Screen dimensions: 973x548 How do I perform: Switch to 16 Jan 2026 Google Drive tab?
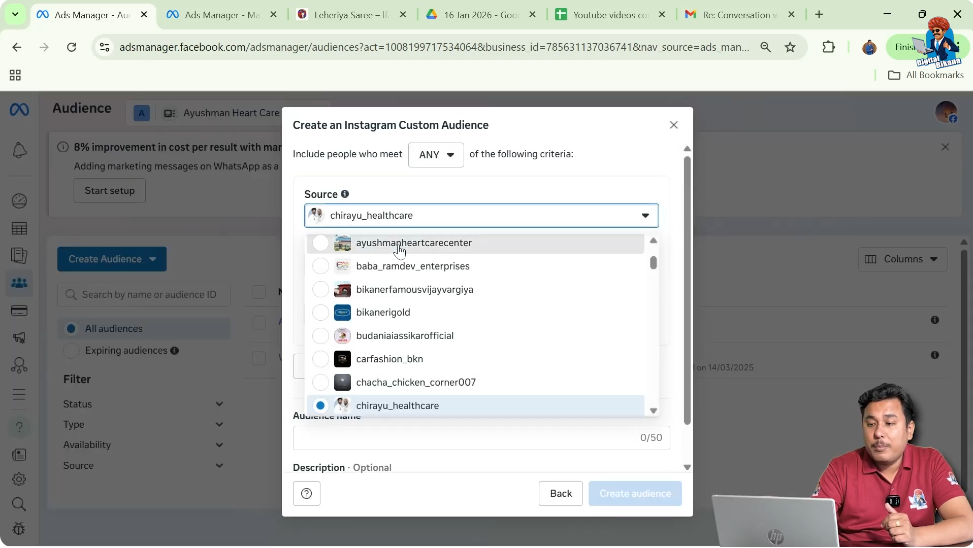pos(482,15)
